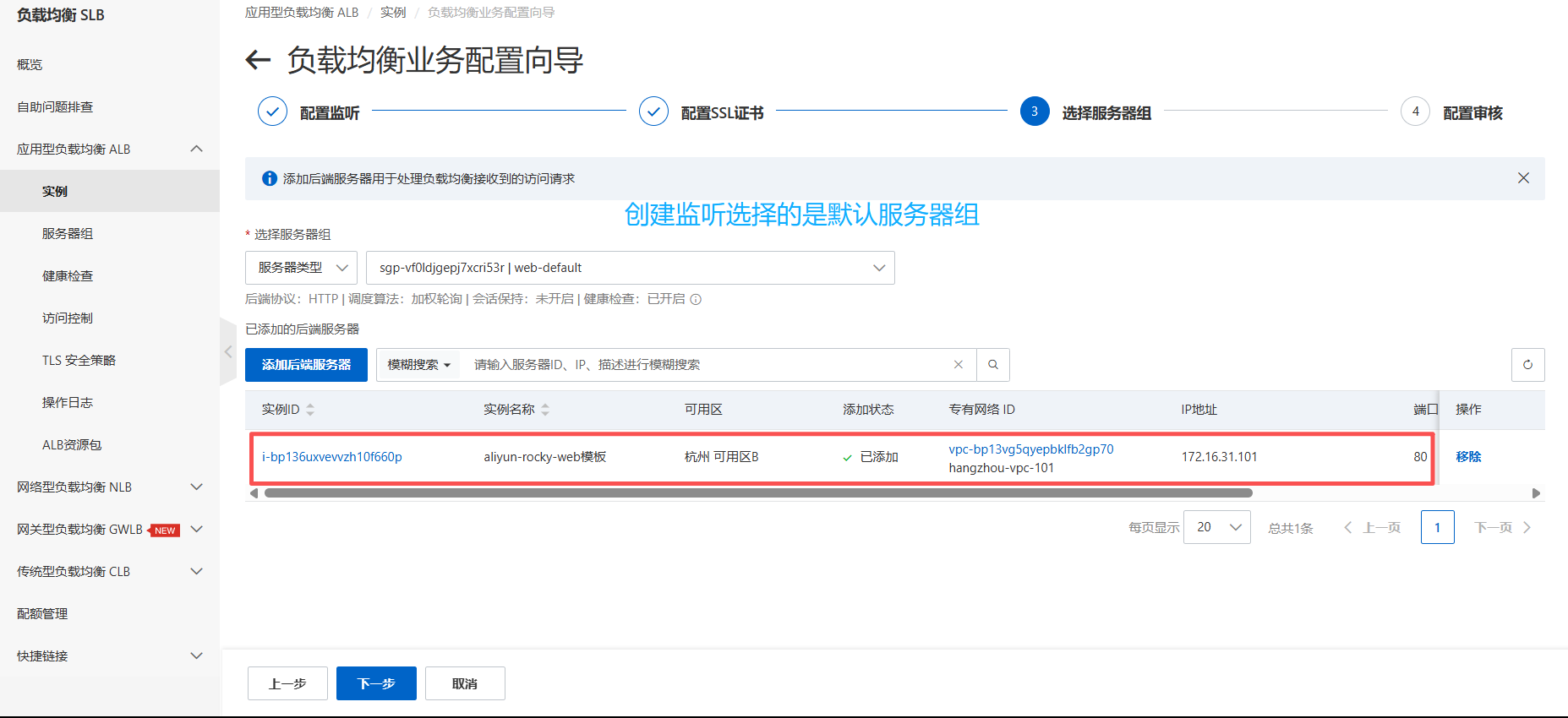The width and height of the screenshot is (1568, 718).
Task: Click the magnifier search icon button
Action: (993, 365)
